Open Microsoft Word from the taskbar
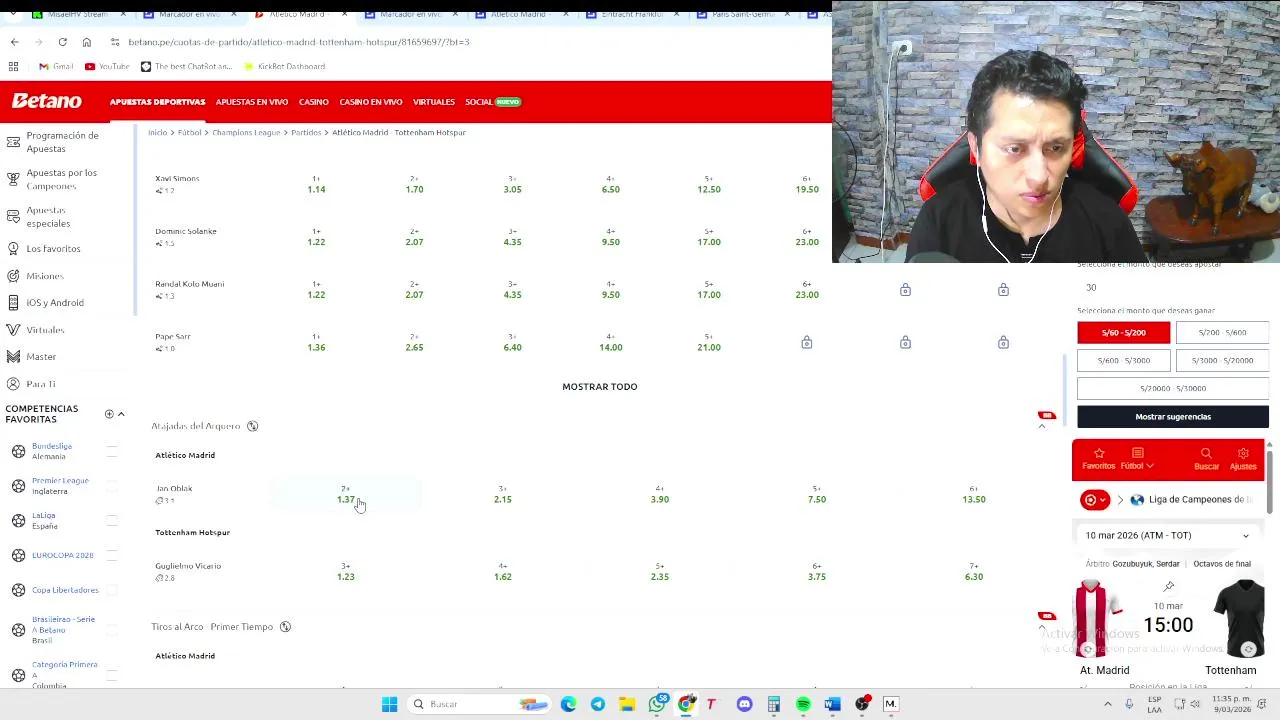This screenshot has width=1280, height=720. point(832,704)
